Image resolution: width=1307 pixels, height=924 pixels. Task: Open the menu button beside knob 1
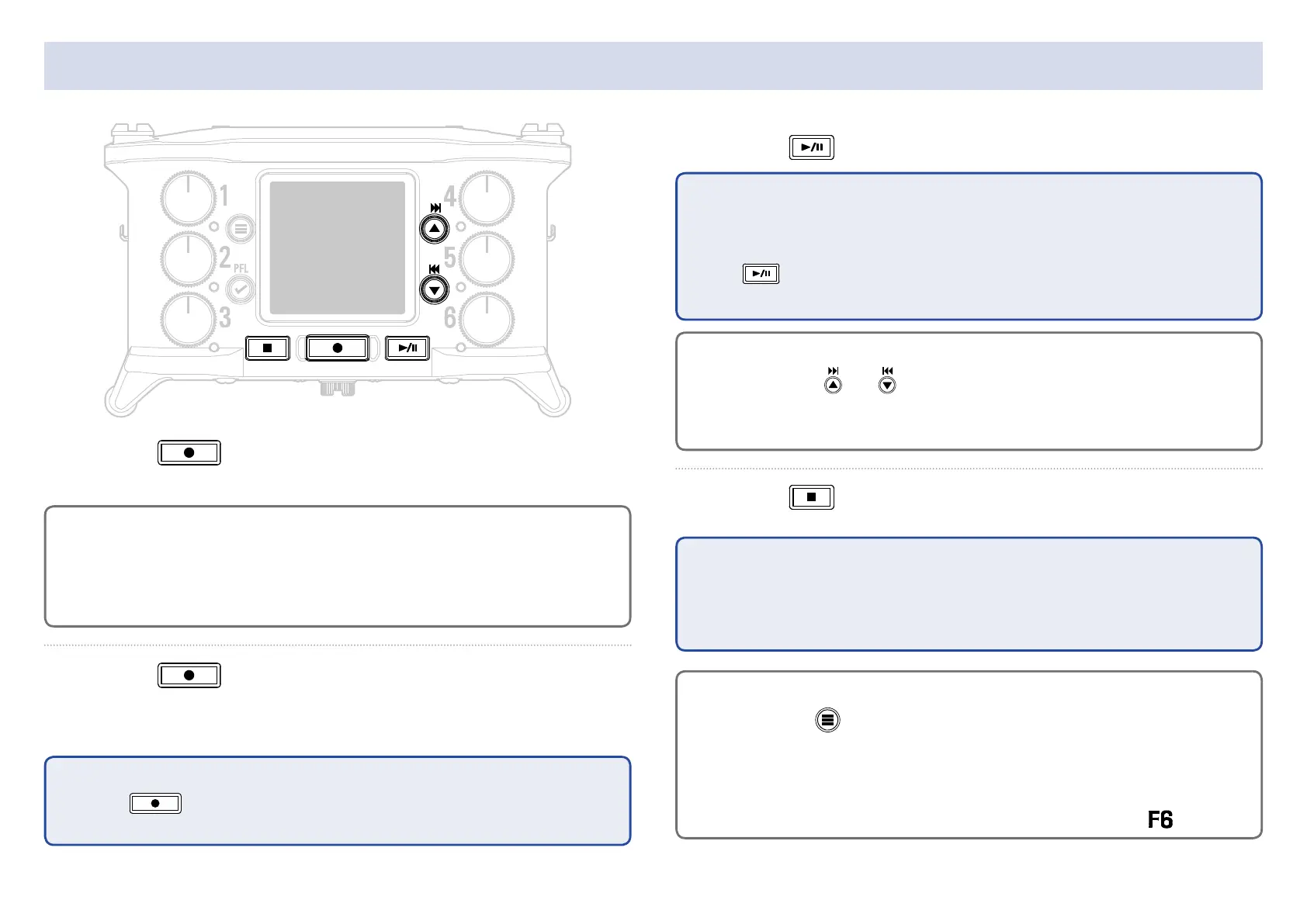241,230
